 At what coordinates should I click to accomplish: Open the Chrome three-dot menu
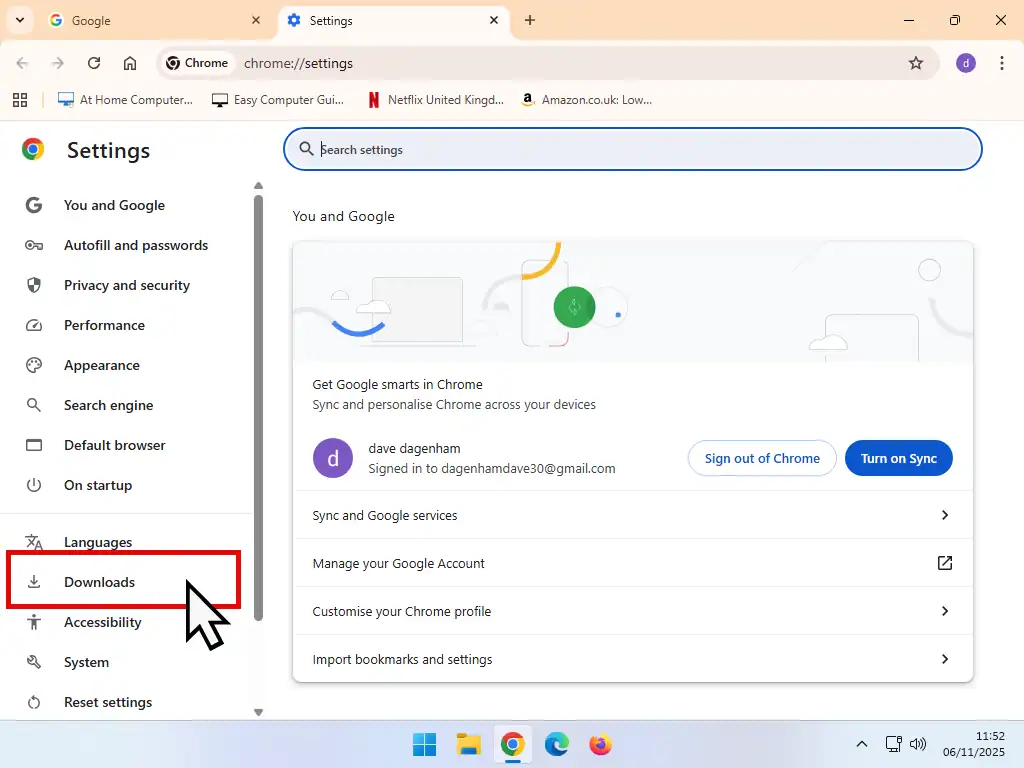click(x=1003, y=62)
